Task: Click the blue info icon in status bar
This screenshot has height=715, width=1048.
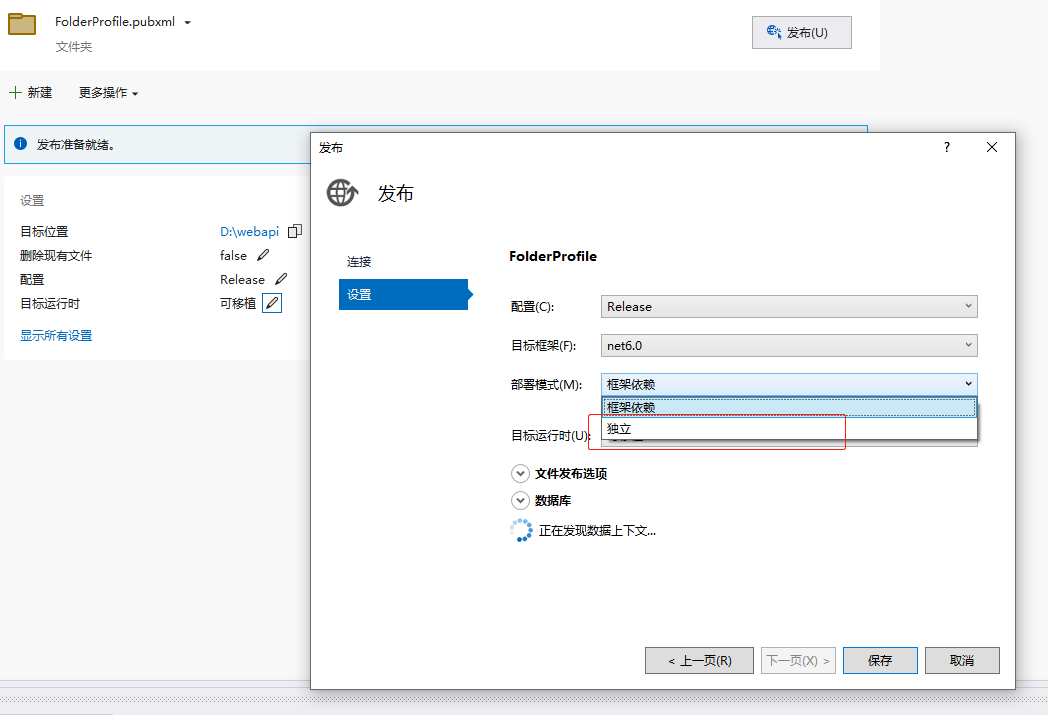Action: tap(20, 144)
